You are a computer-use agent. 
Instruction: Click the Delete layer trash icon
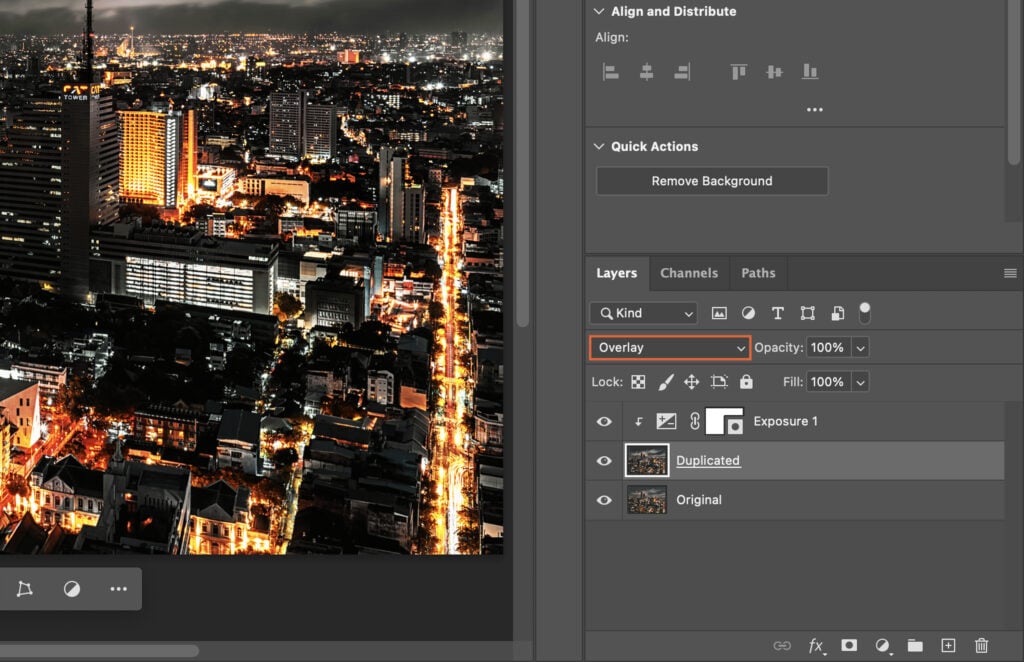coord(981,645)
